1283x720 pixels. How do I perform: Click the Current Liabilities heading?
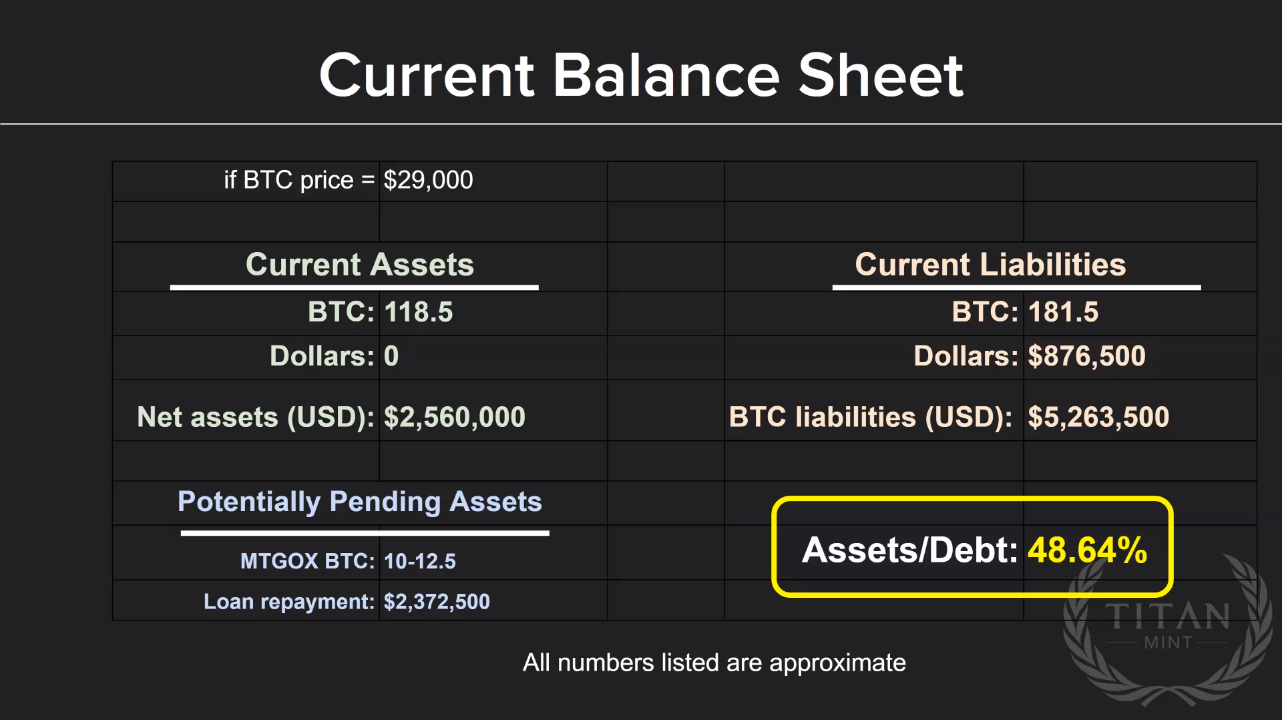[990, 264]
